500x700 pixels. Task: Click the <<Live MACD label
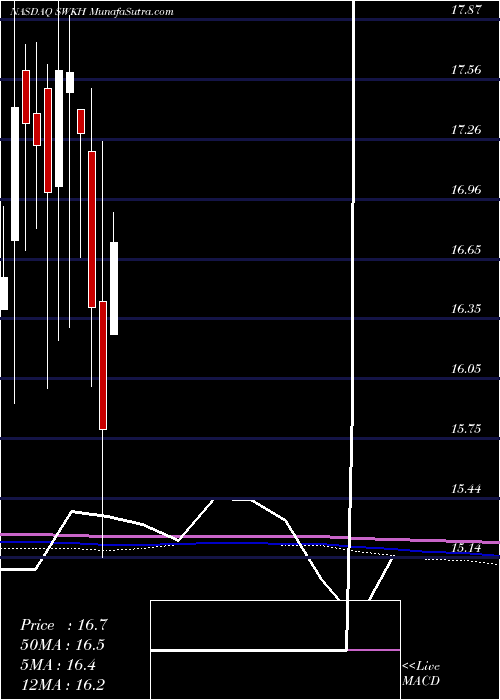pyautogui.click(x=421, y=674)
